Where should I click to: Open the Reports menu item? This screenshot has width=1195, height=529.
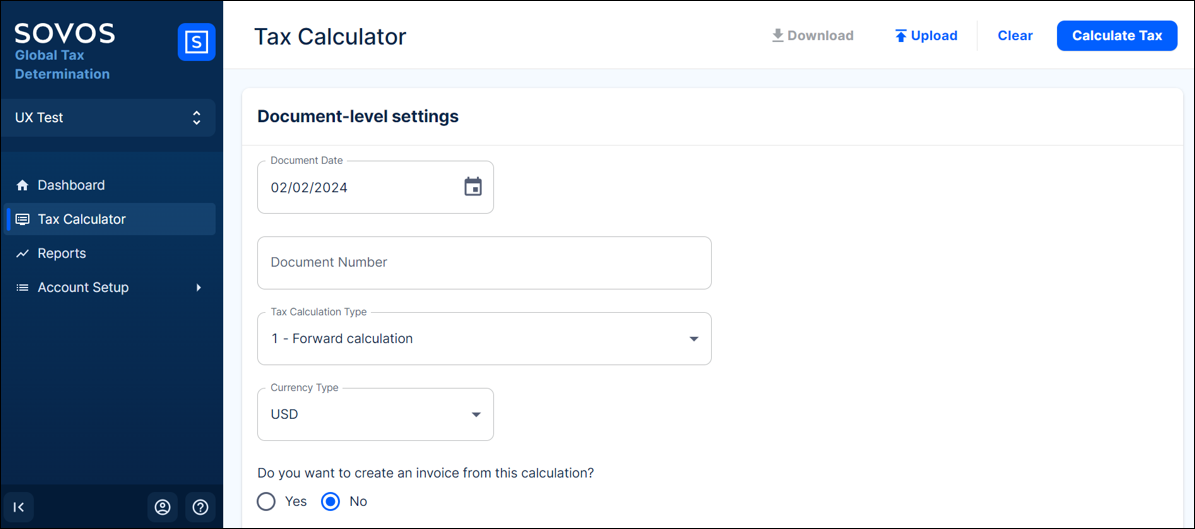click(62, 254)
